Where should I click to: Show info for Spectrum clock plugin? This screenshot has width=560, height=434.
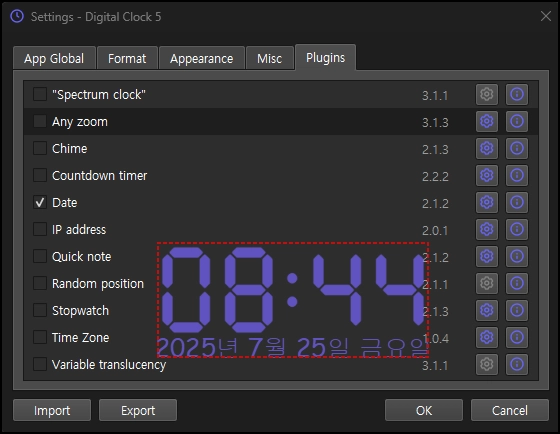(x=517, y=94)
